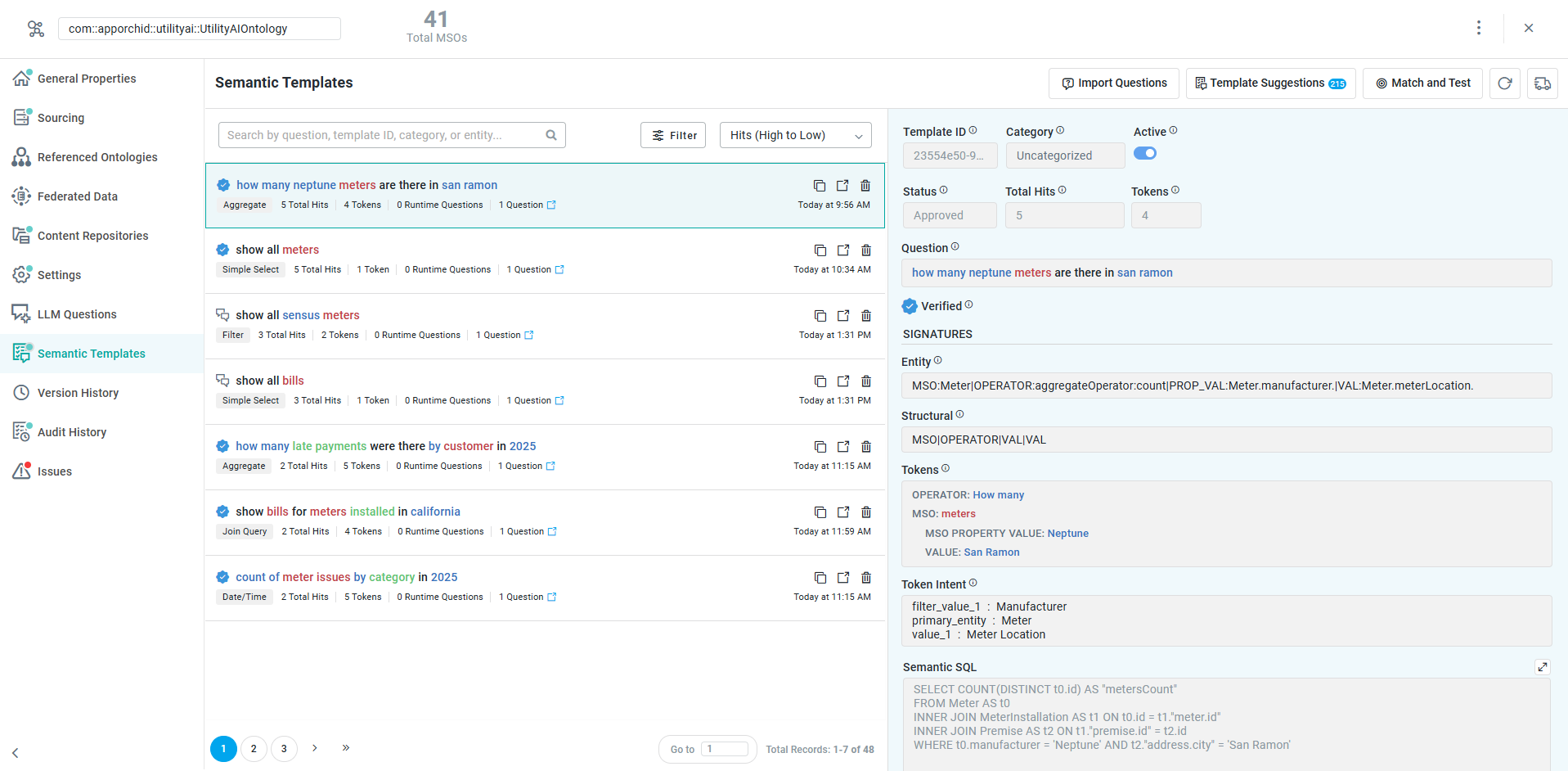Click the Match and Test button
This screenshot has height=771, width=1568.
point(1422,83)
